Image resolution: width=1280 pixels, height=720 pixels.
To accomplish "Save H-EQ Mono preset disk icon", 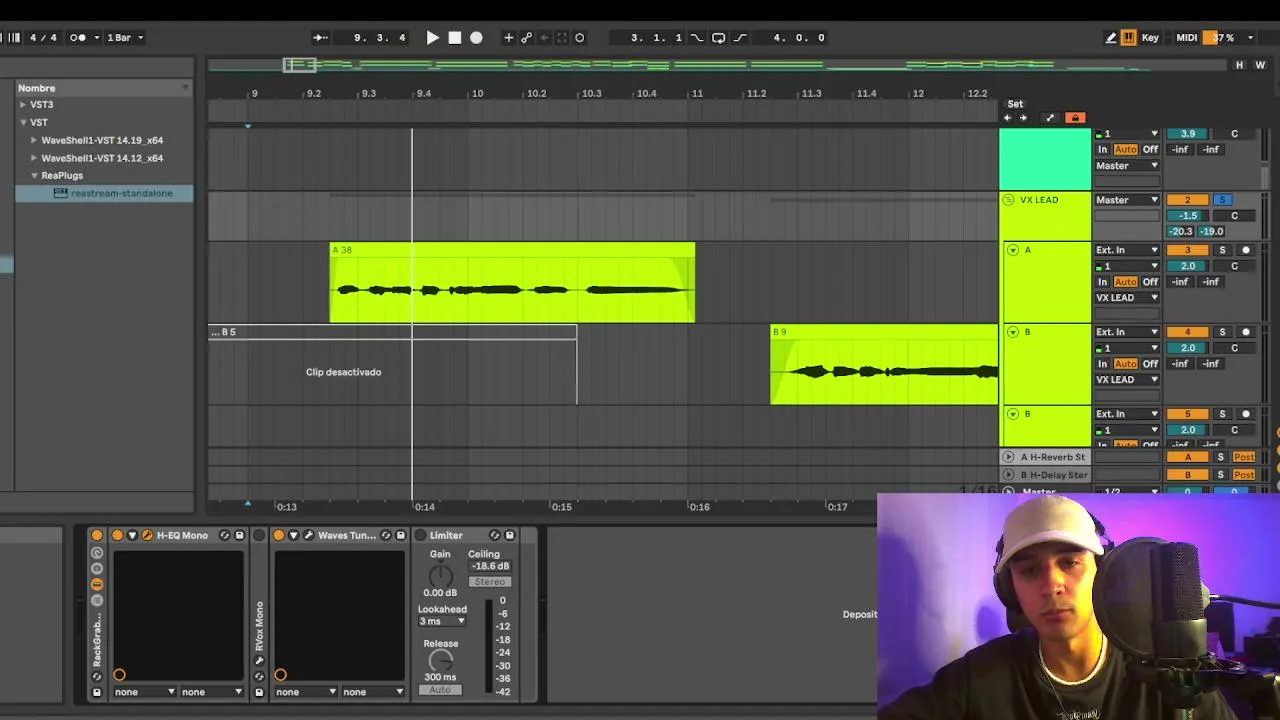I will 239,536.
